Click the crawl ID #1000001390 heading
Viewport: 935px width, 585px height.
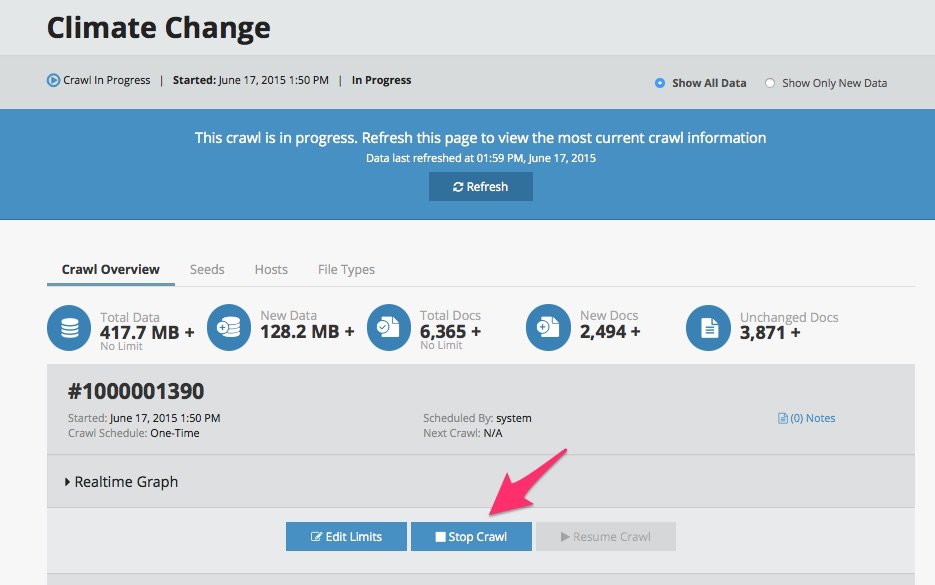[135, 391]
